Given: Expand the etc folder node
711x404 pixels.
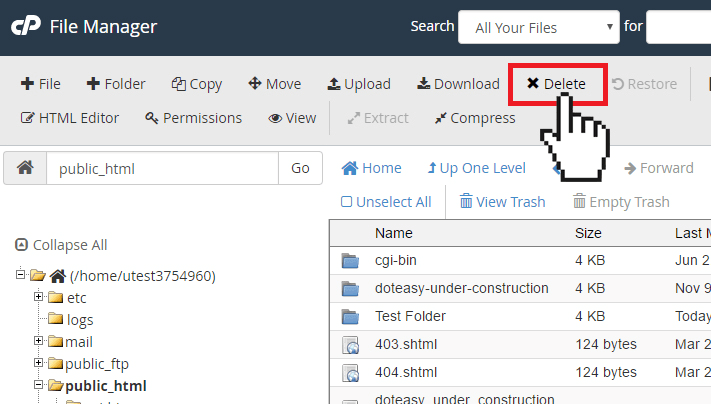Looking at the screenshot, I should tap(39, 297).
